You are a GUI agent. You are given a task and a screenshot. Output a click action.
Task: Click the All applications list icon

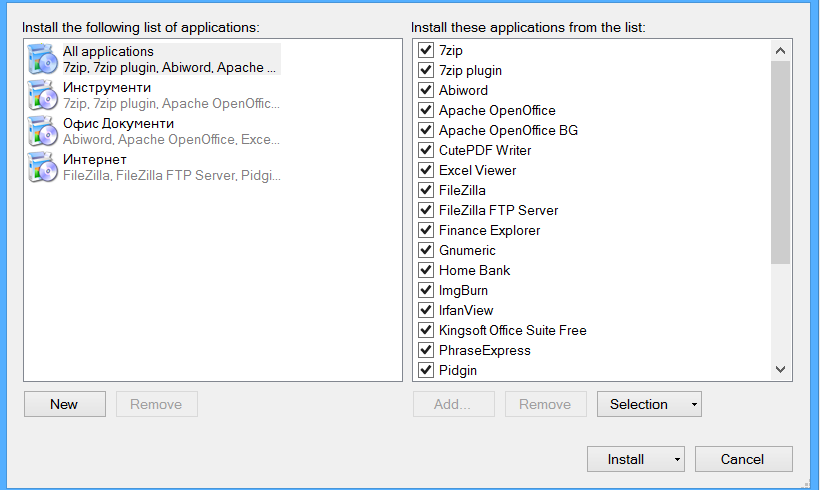(43, 59)
